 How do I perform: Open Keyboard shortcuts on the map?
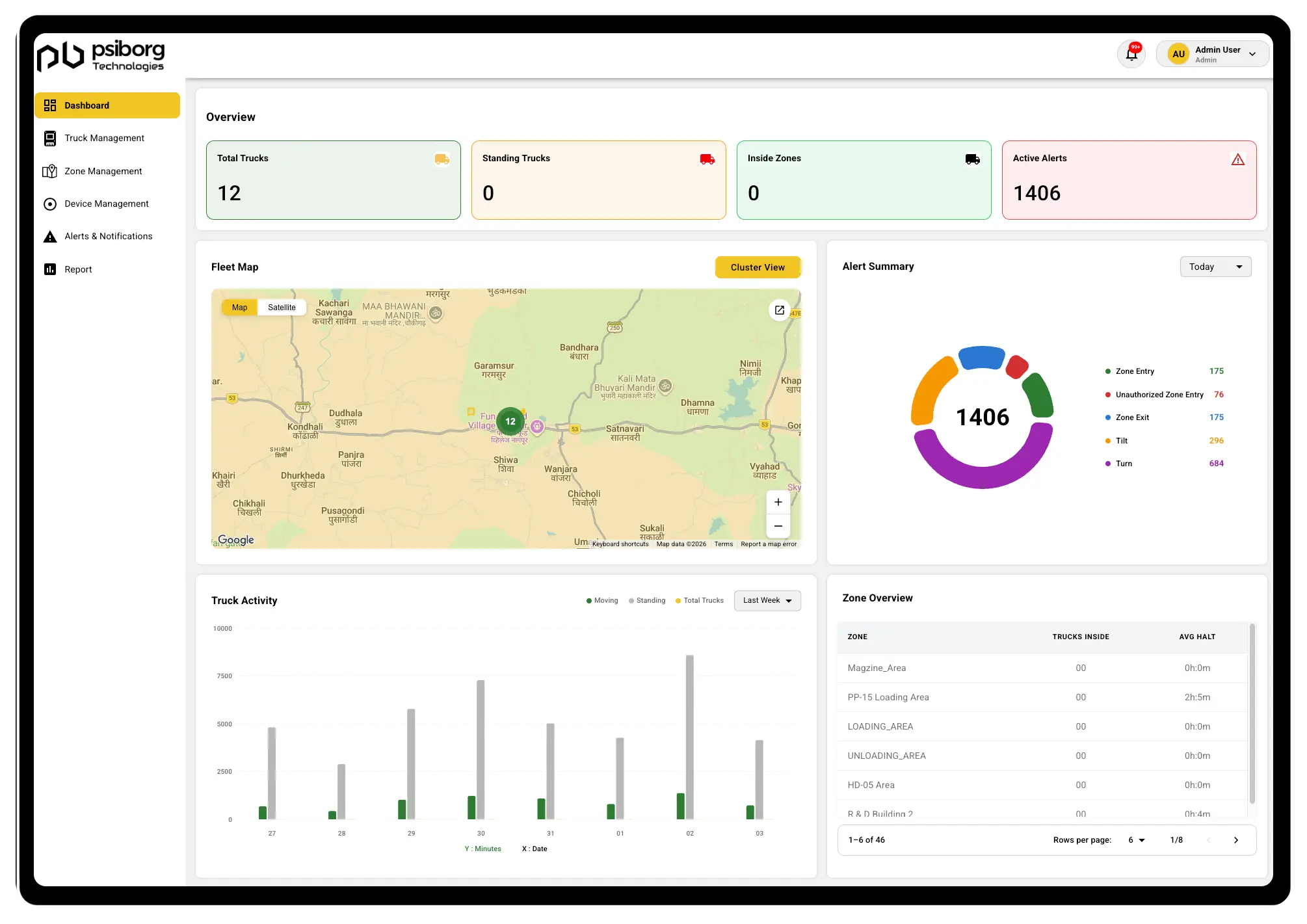[x=620, y=544]
